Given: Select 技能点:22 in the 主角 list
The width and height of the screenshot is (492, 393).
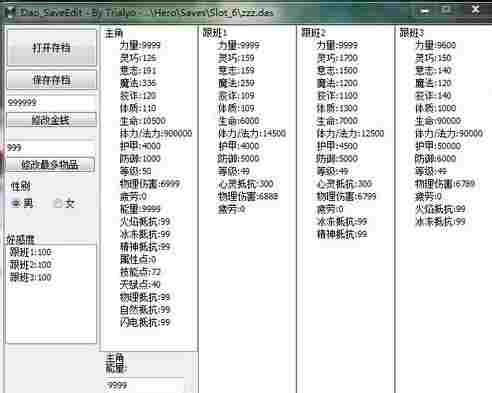Looking at the screenshot, I should point(140,272).
